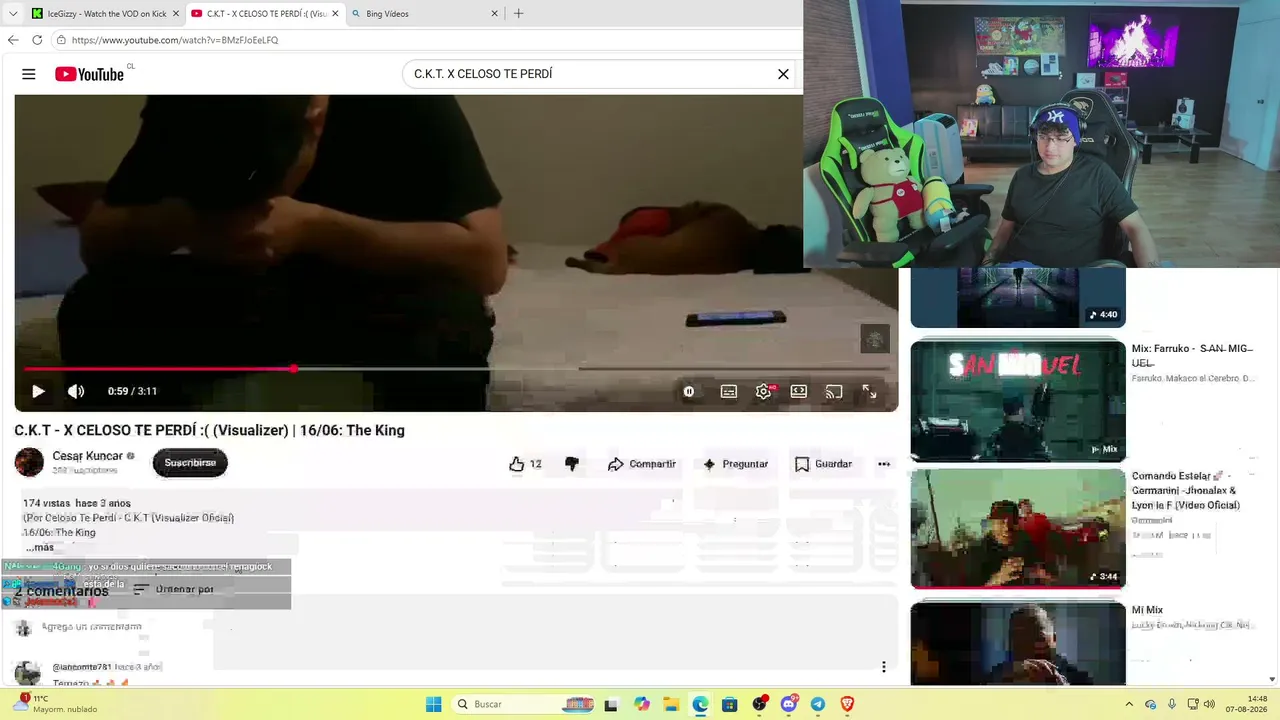Close the Bing Videos tab

(x=494, y=14)
